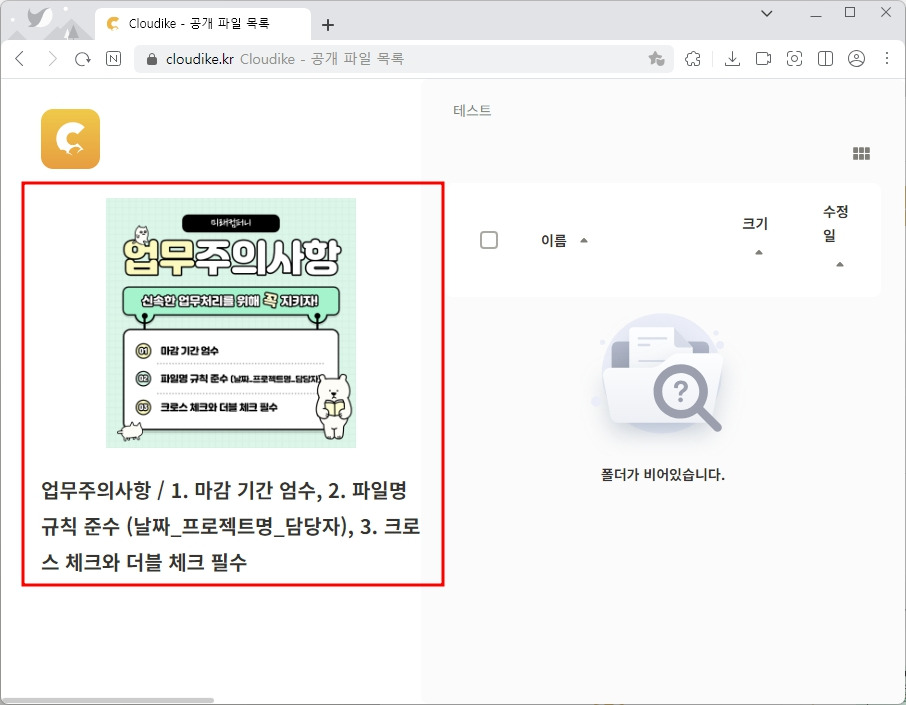Viewport: 906px width, 705px height.
Task: Maximize the browser window
Action: tap(850, 13)
